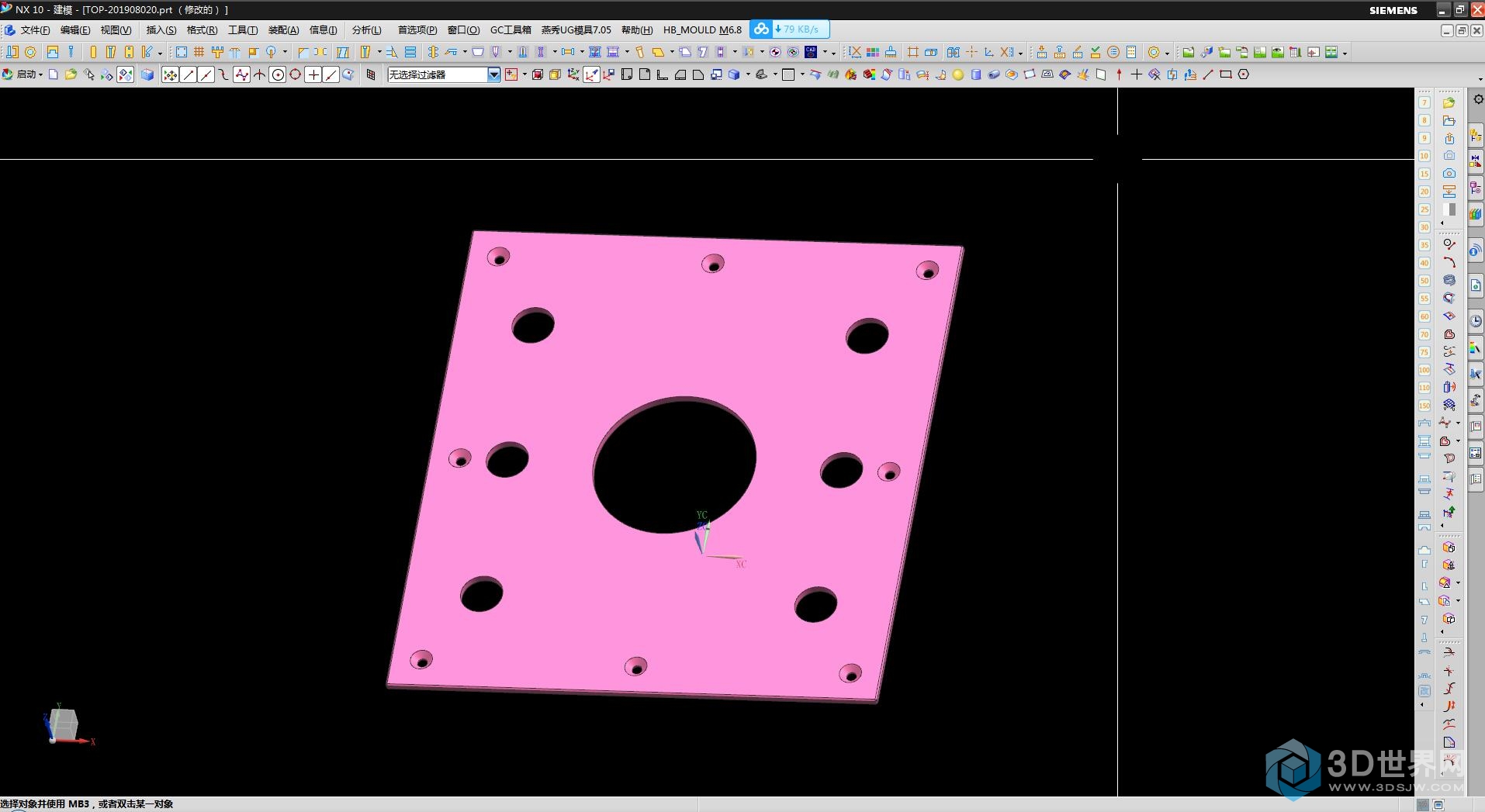Viewport: 1485px width, 812px height.
Task: Open the 插入(S) menu
Action: (x=161, y=30)
